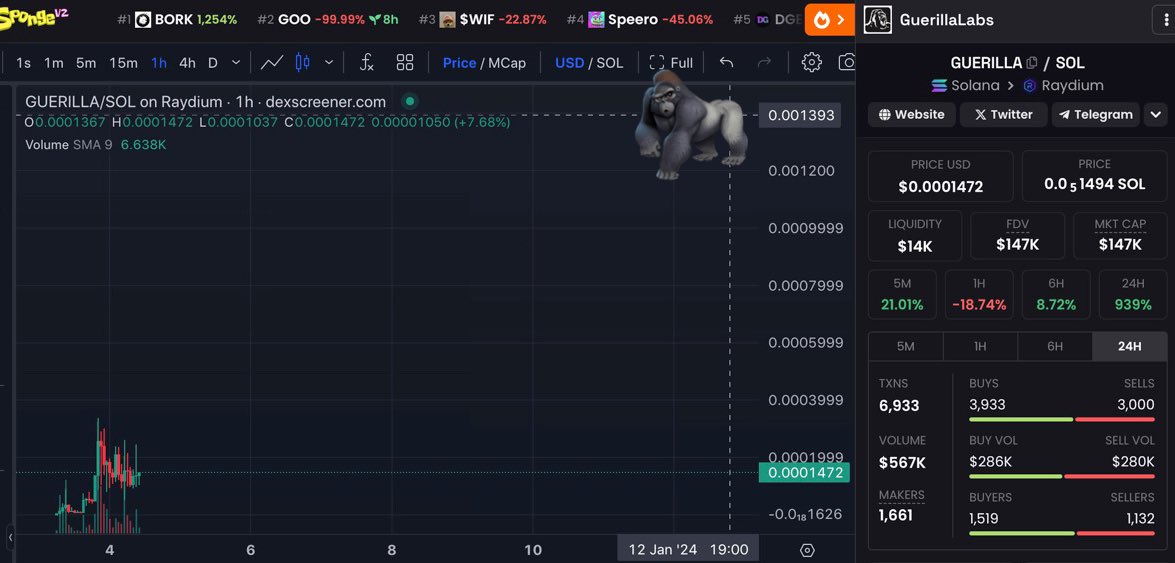
Task: Open the Sponge V2 logo banner
Action: tap(34, 17)
